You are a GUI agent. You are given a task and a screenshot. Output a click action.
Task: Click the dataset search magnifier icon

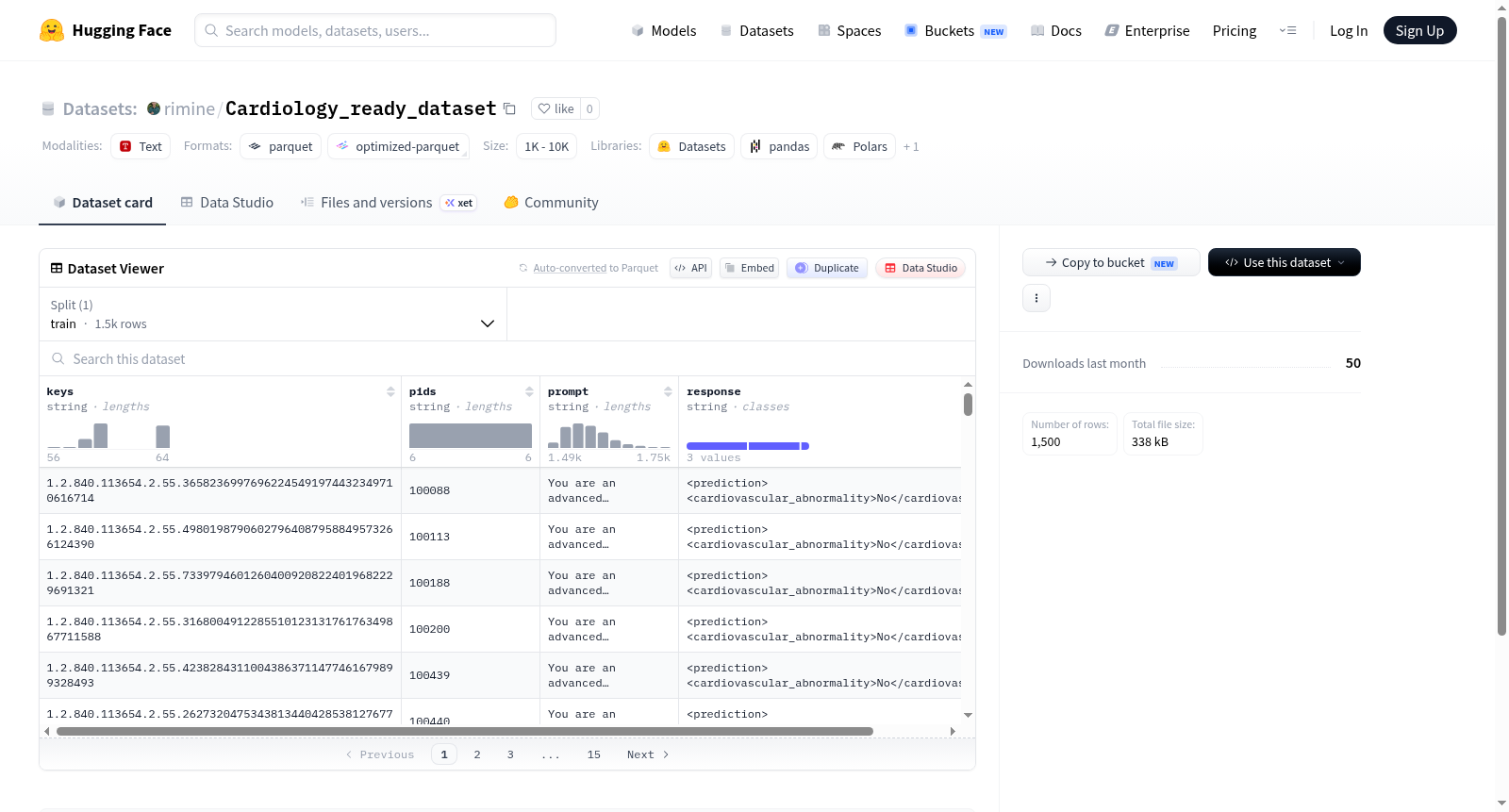(58, 358)
